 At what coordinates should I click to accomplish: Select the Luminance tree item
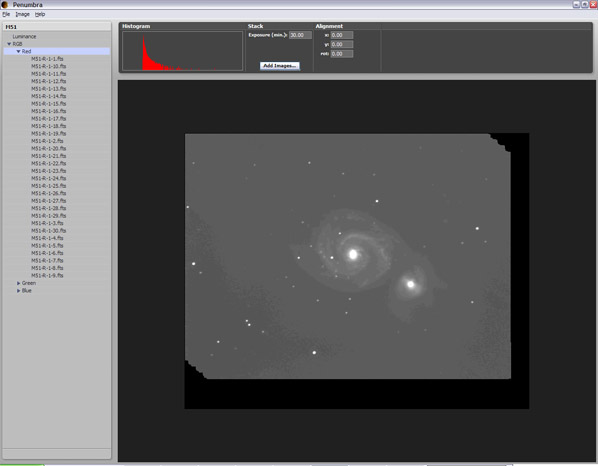tap(24, 37)
